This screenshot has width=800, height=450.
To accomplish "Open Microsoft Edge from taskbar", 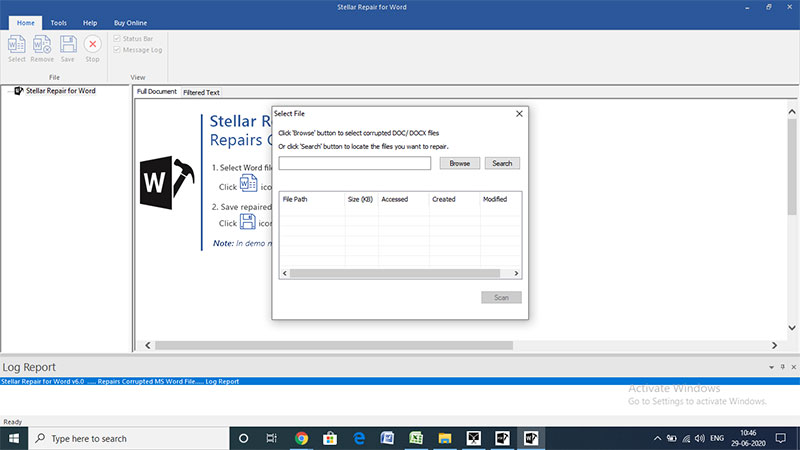I will point(359,438).
